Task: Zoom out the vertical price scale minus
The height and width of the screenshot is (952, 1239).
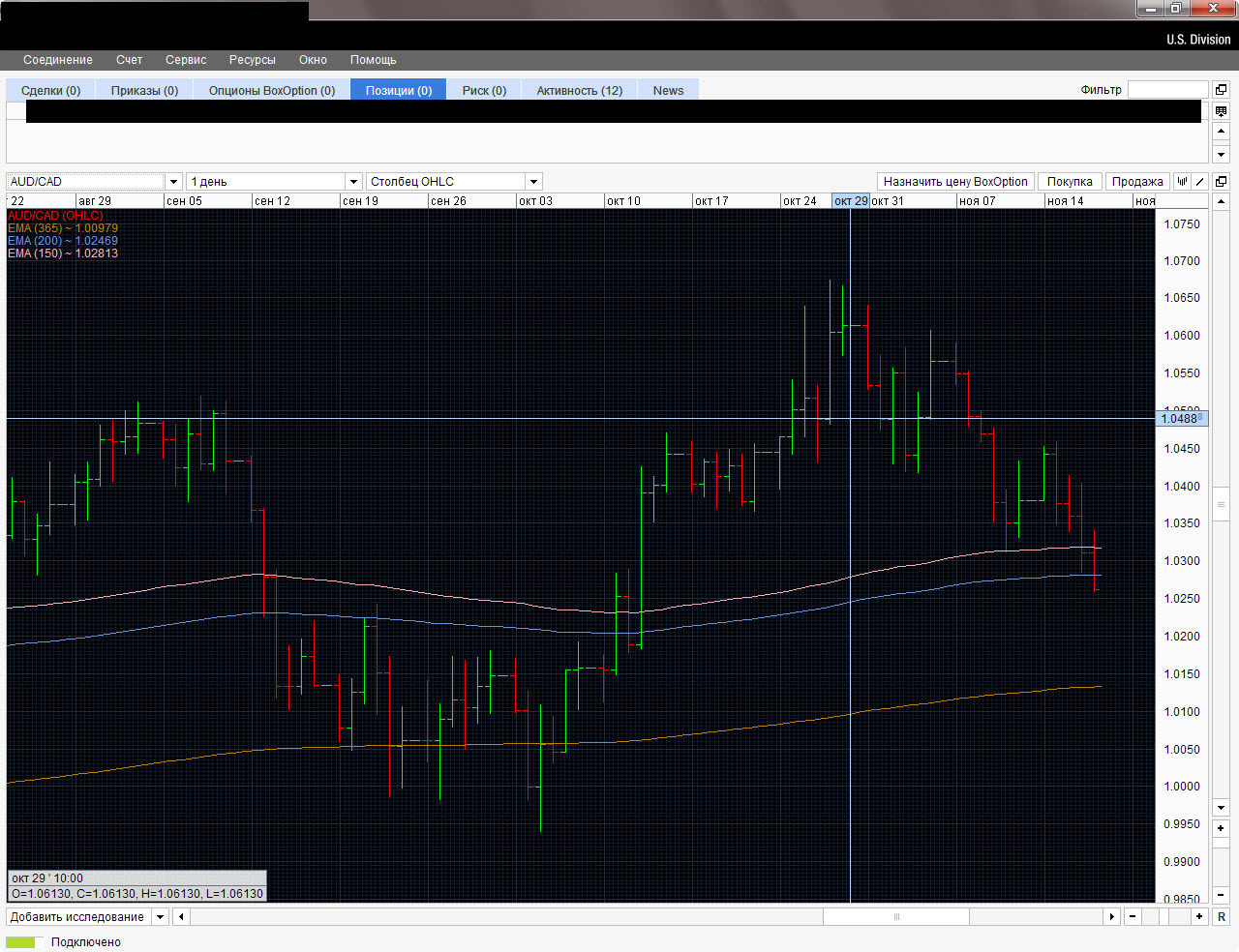Action: pos(1221,895)
